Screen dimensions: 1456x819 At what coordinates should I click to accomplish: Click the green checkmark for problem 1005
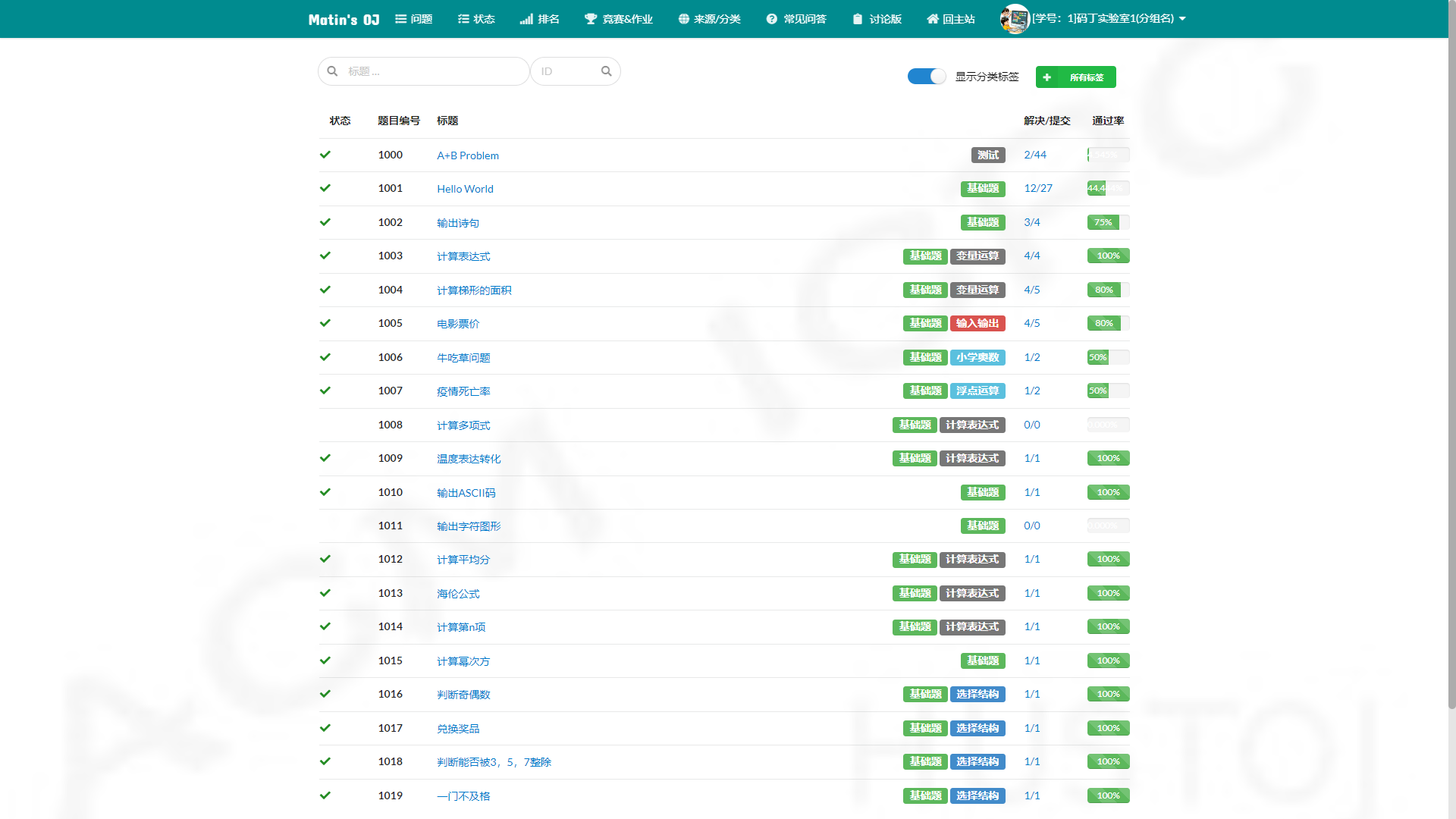click(325, 323)
